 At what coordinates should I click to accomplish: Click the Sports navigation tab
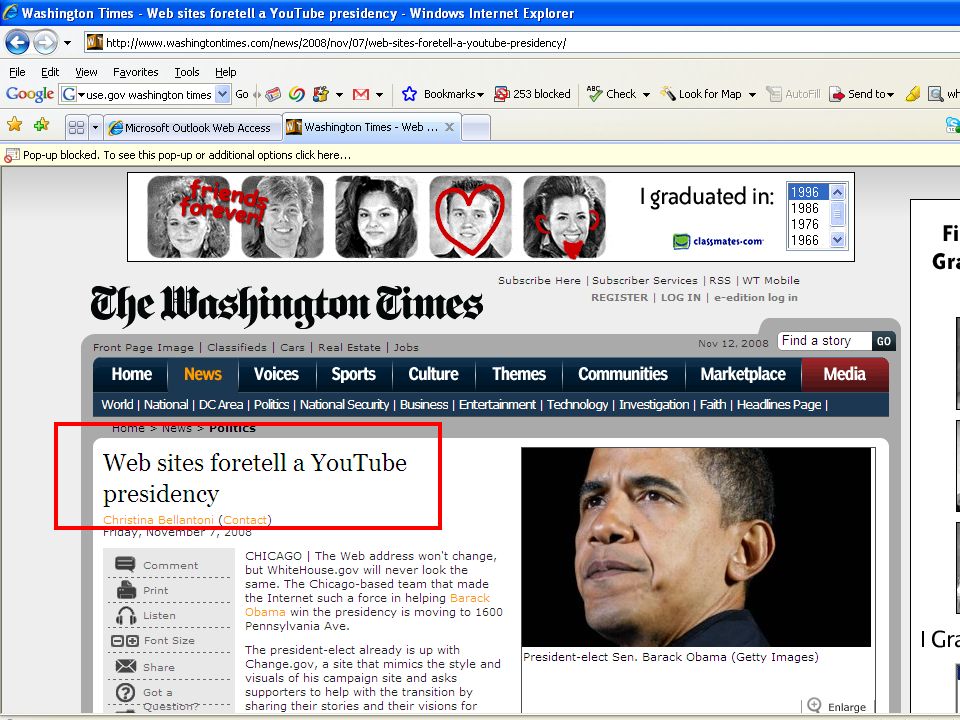coord(353,374)
